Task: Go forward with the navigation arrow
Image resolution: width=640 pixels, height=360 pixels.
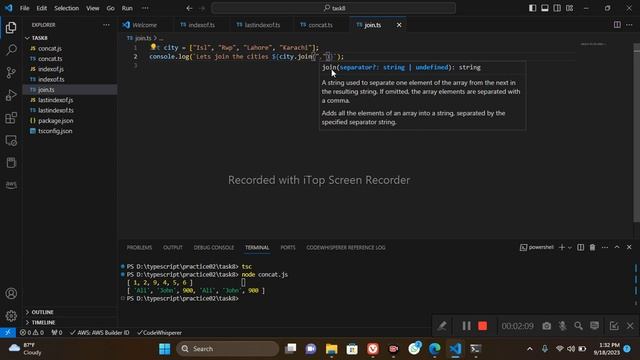Action: point(202,8)
